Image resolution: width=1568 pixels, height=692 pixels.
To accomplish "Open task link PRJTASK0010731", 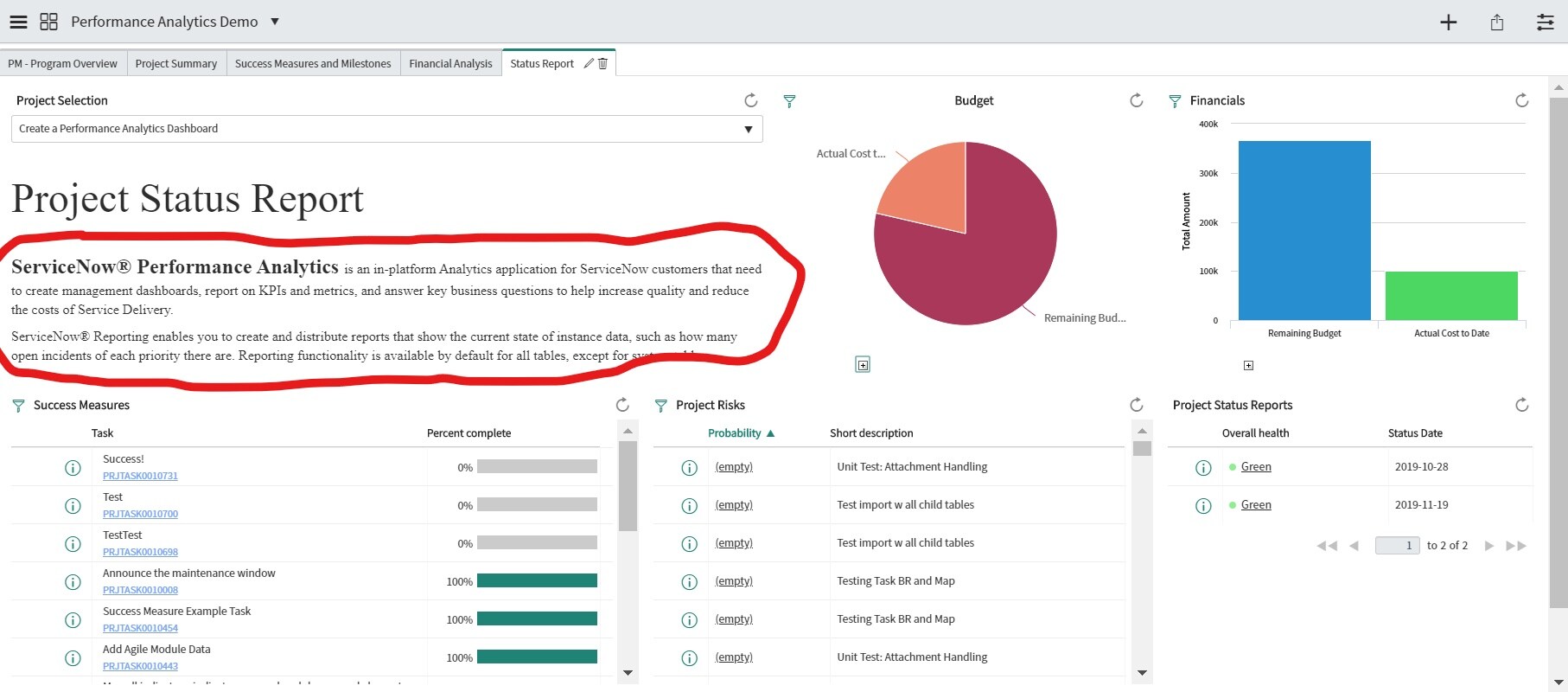I will pos(140,476).
